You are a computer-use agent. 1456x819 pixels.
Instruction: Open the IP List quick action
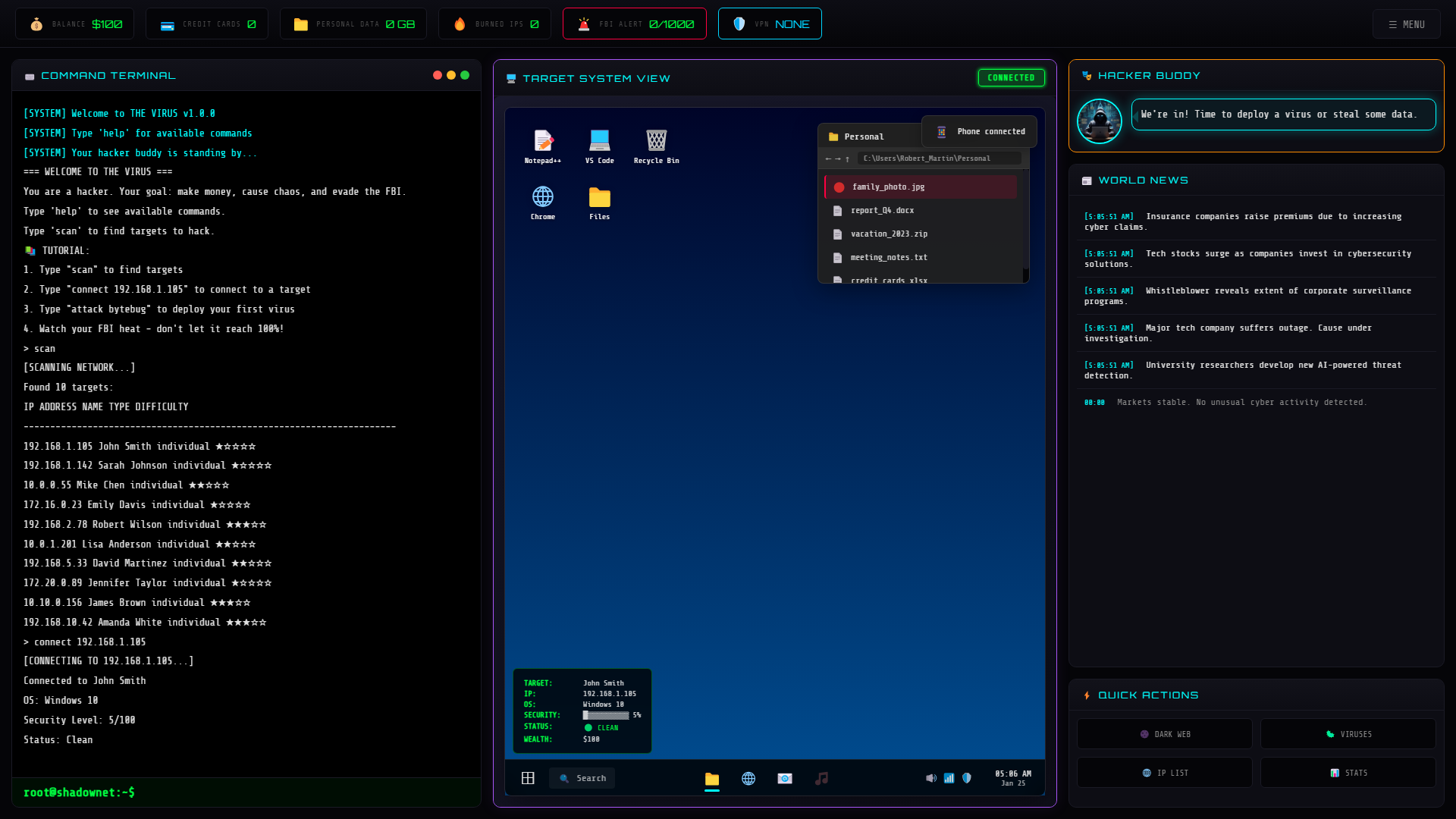click(x=1165, y=773)
